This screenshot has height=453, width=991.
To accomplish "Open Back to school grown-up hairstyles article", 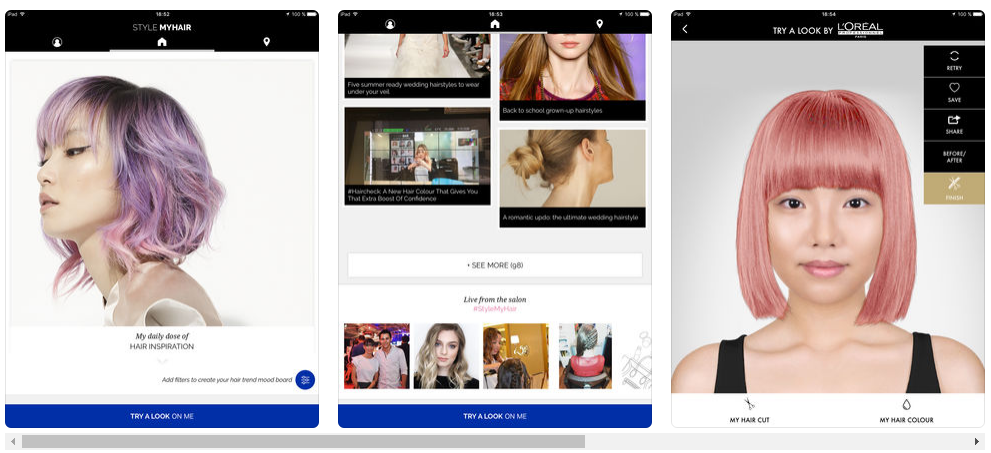I will point(573,77).
